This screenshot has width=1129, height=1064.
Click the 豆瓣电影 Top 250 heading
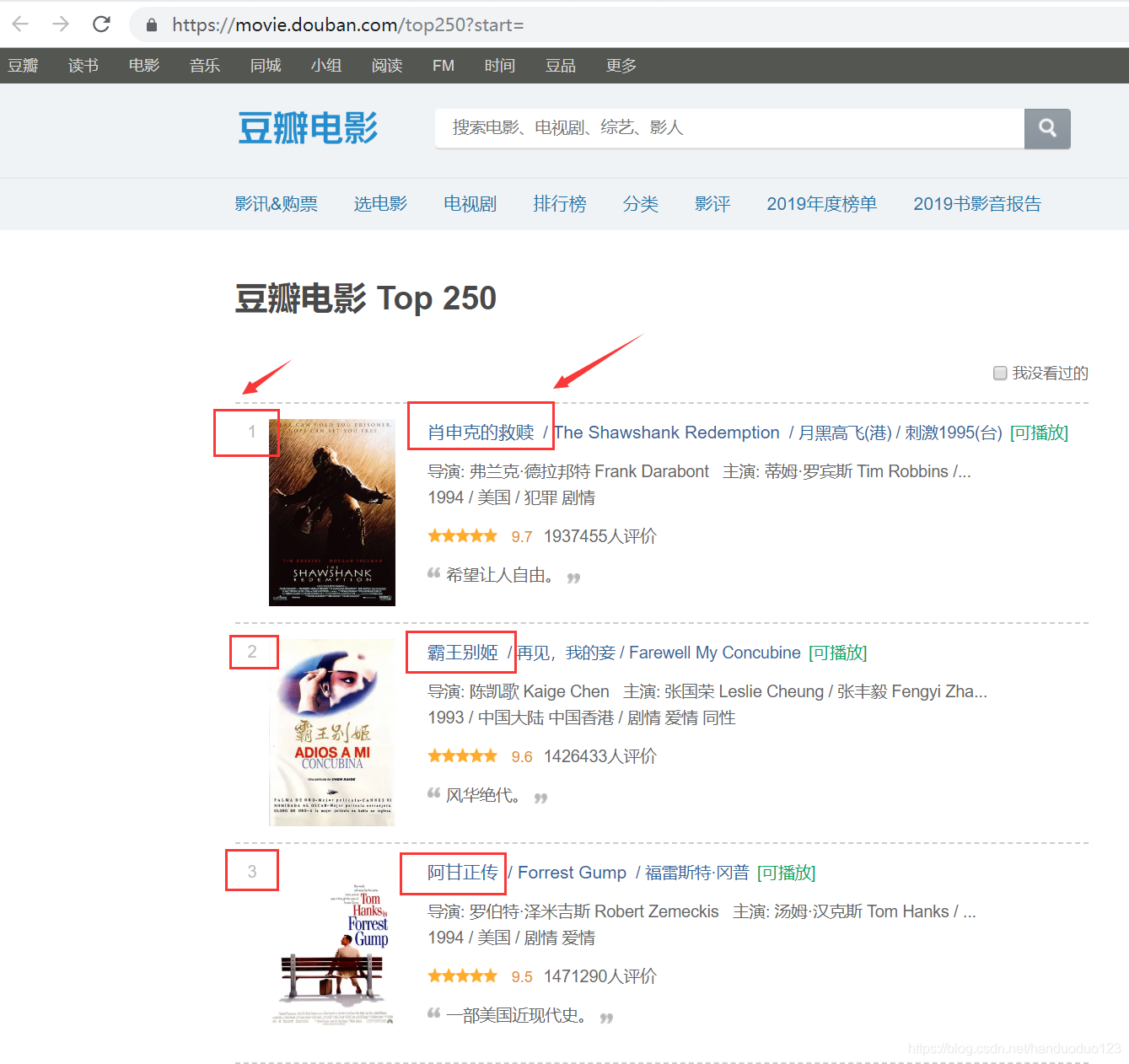pos(366,298)
